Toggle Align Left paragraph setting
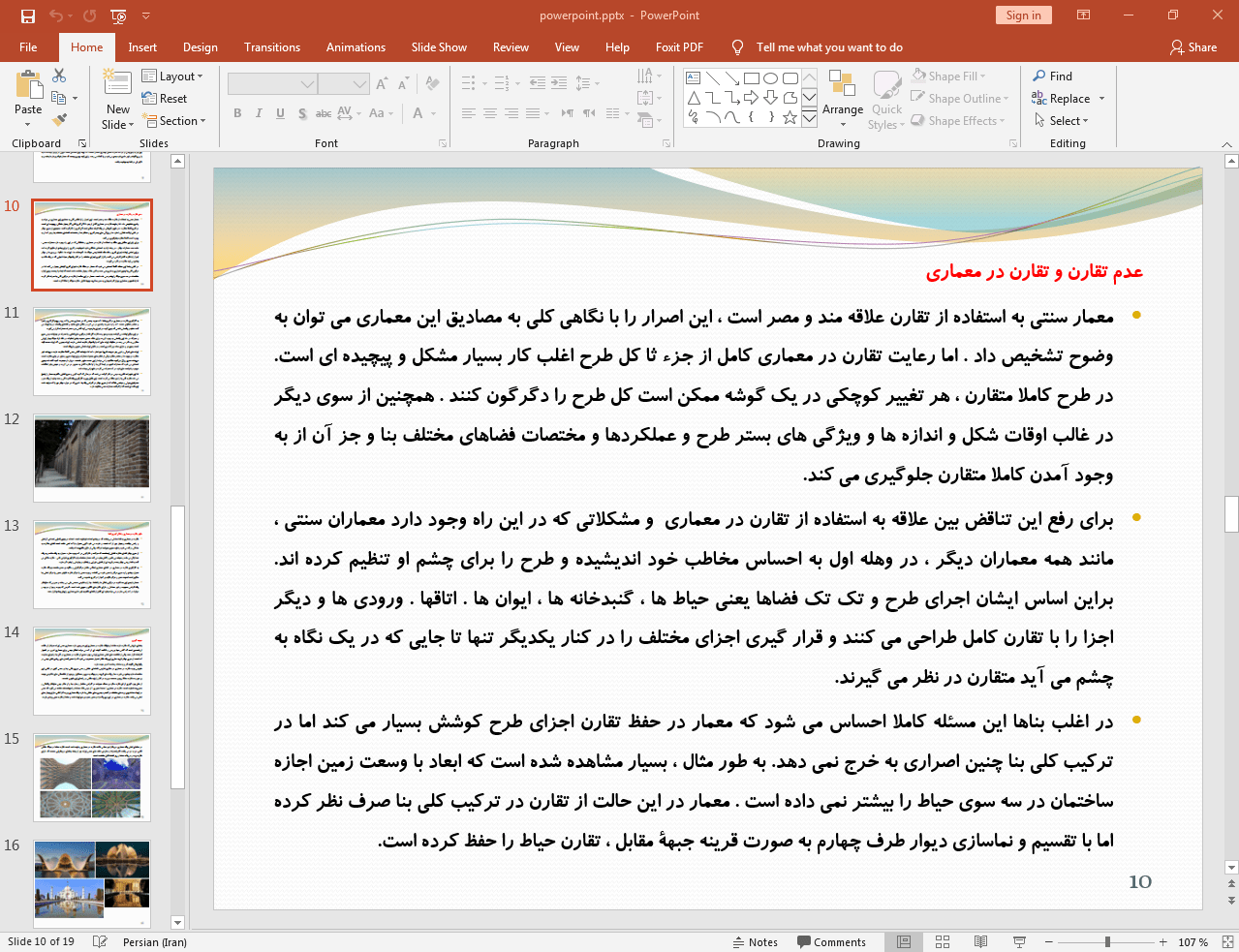The height and width of the screenshot is (952, 1239). point(468,113)
